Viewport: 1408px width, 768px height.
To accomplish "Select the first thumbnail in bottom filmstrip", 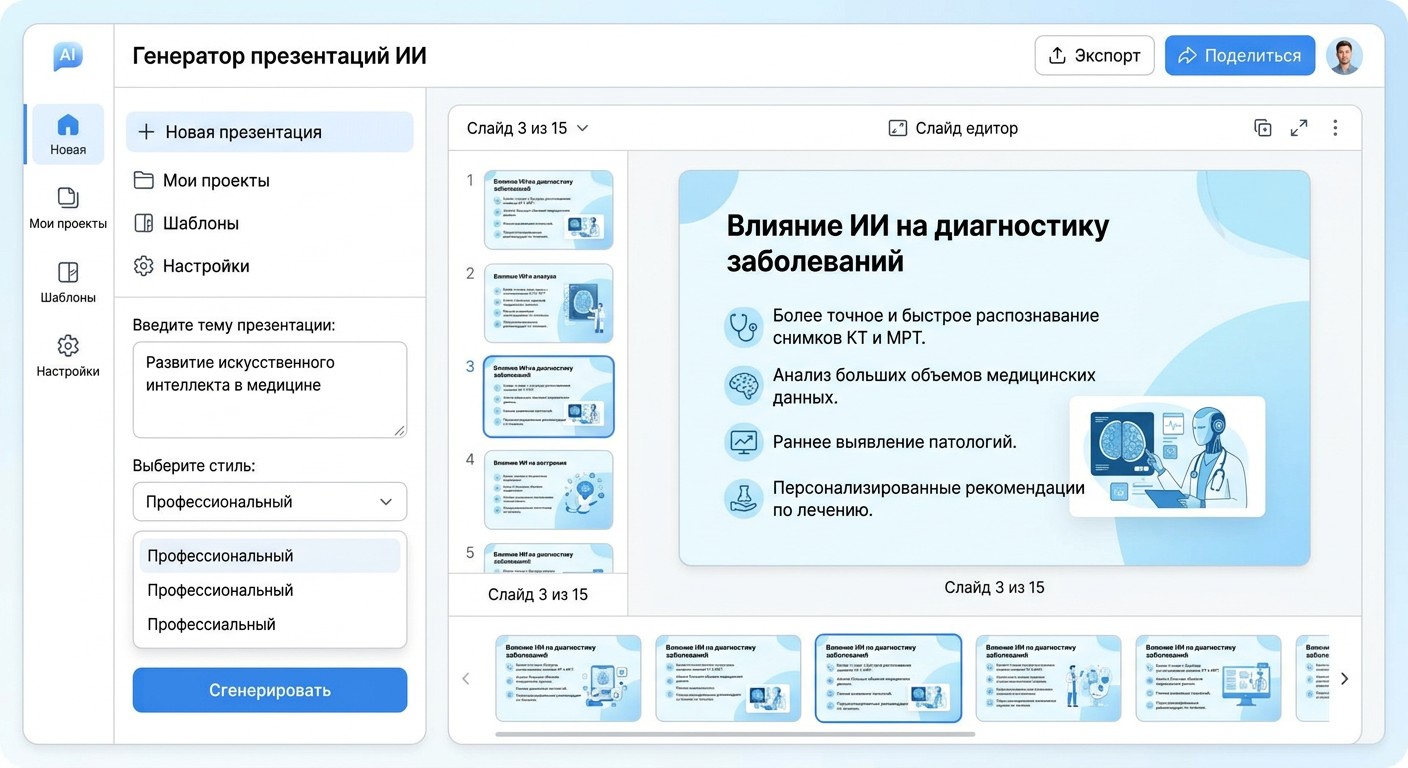I will coord(568,678).
